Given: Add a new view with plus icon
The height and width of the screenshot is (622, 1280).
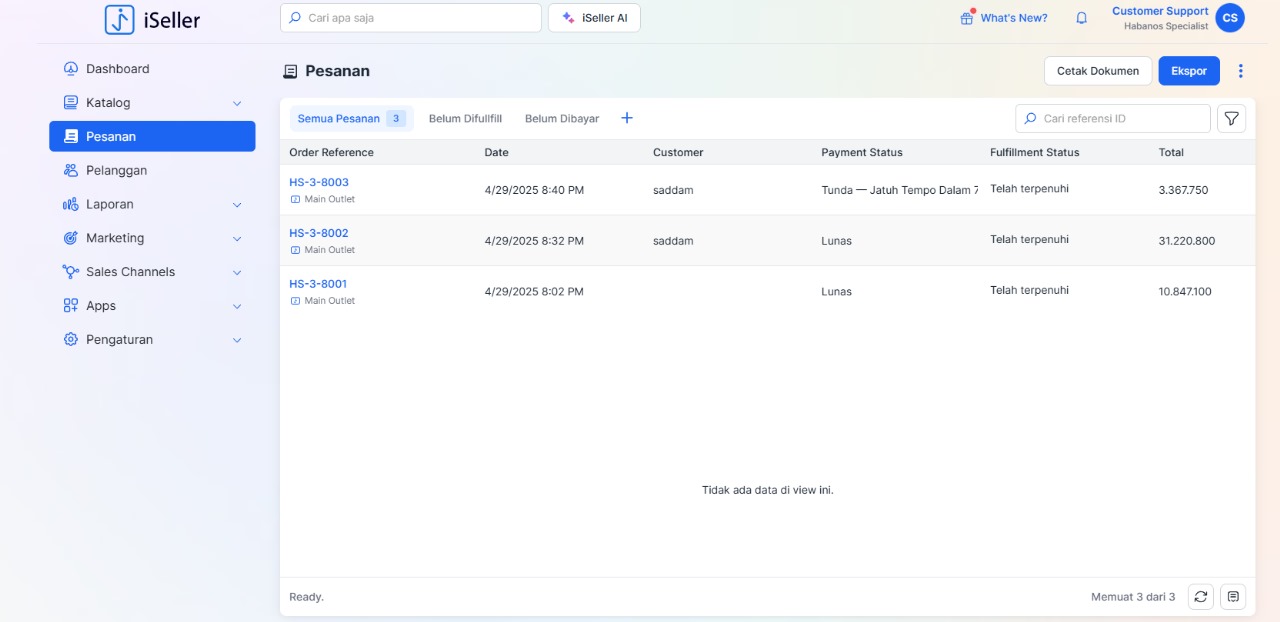Looking at the screenshot, I should [627, 118].
